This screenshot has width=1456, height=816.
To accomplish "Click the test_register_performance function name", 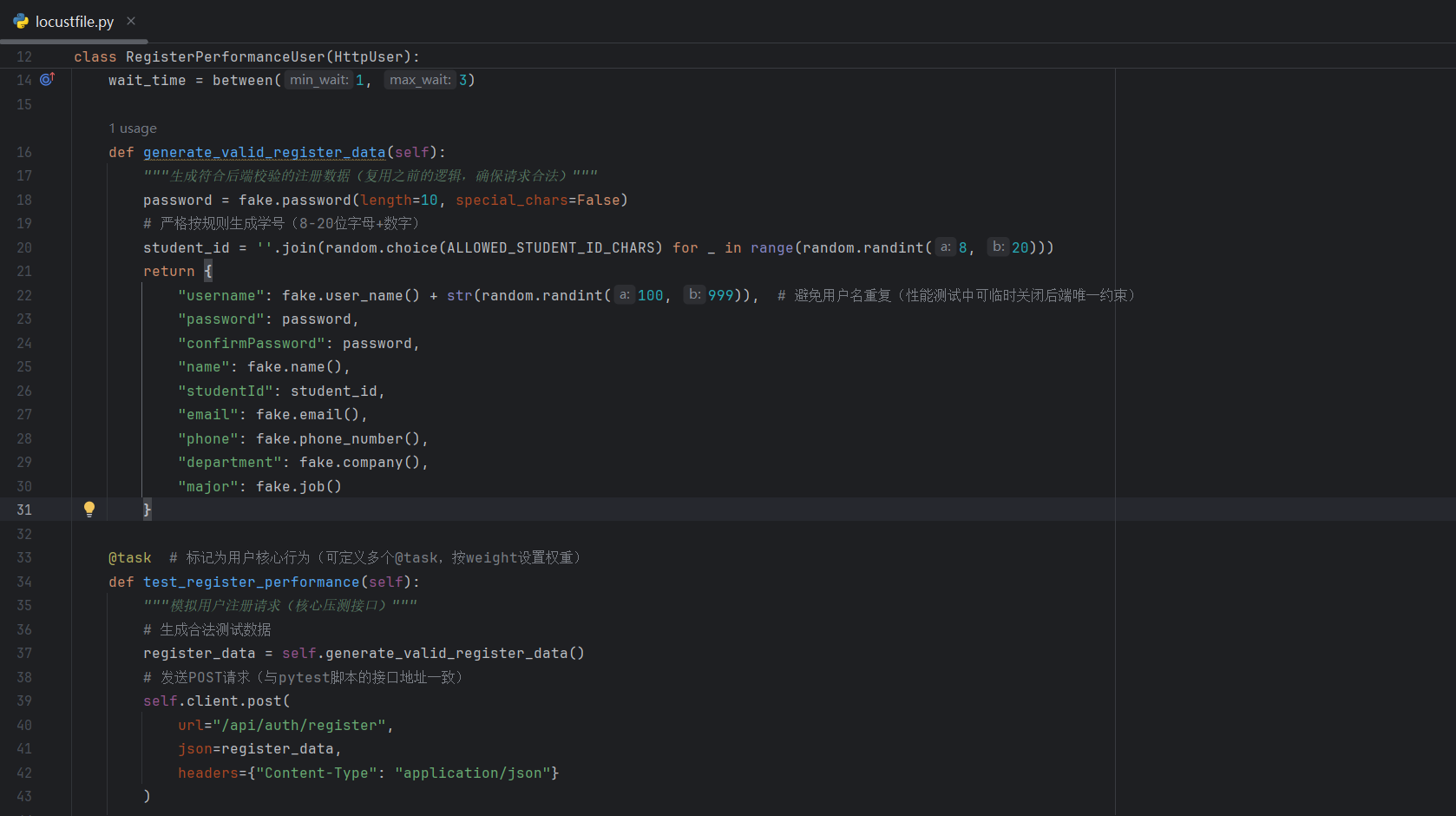I will pos(252,582).
